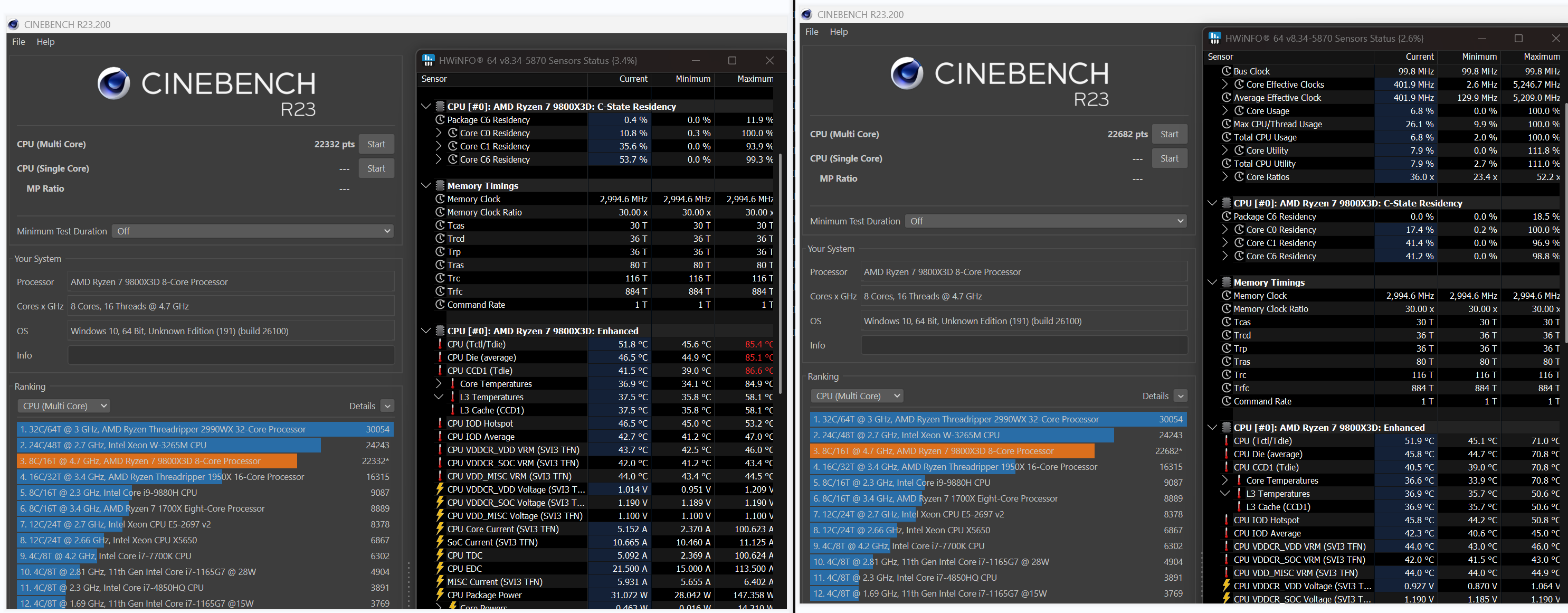Open the File menu in left Cinebench window
This screenshot has width=1568, height=613.
[19, 41]
